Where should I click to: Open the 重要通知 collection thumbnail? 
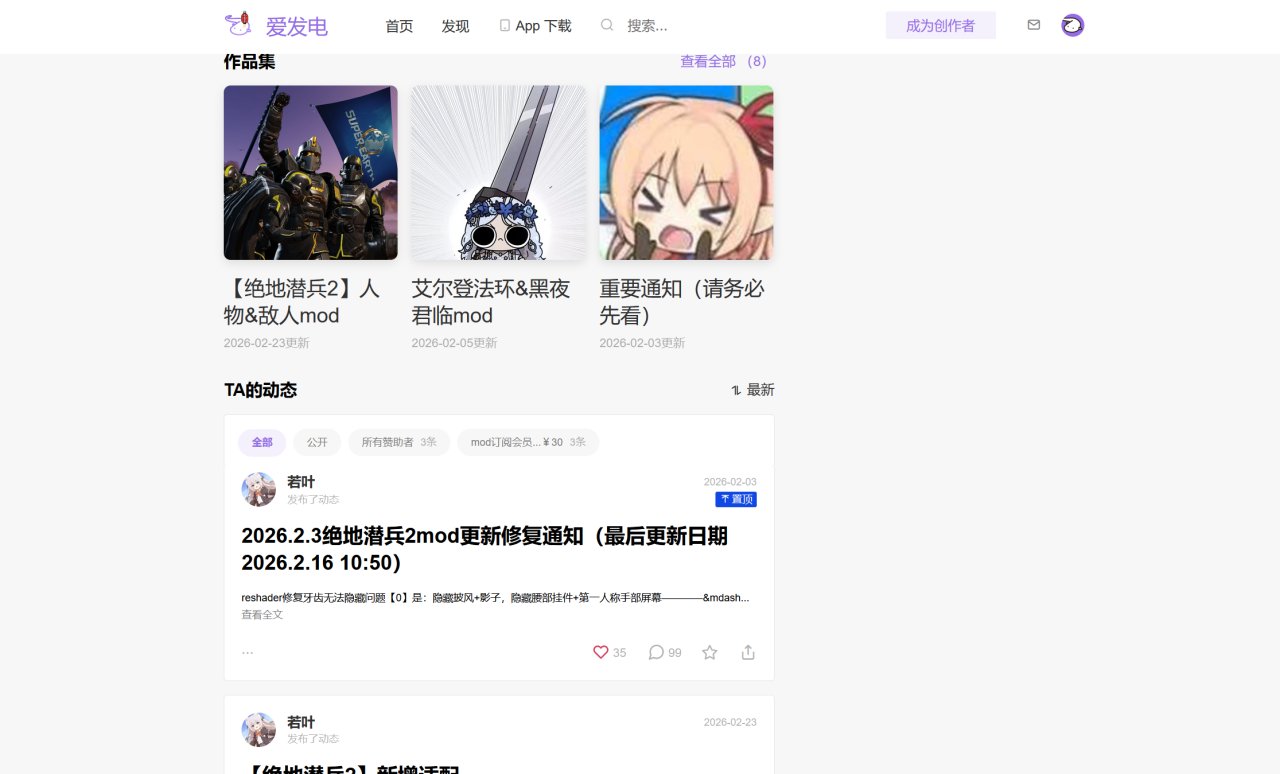click(x=687, y=172)
